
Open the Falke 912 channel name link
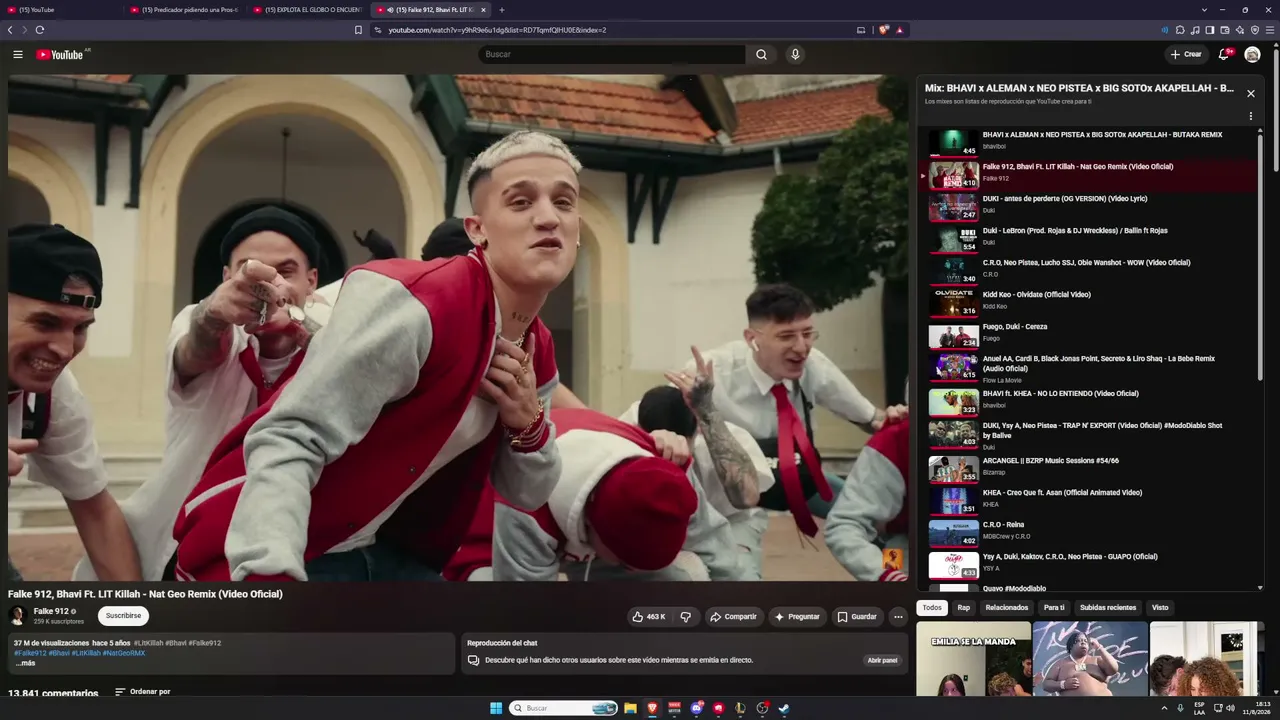coord(51,611)
